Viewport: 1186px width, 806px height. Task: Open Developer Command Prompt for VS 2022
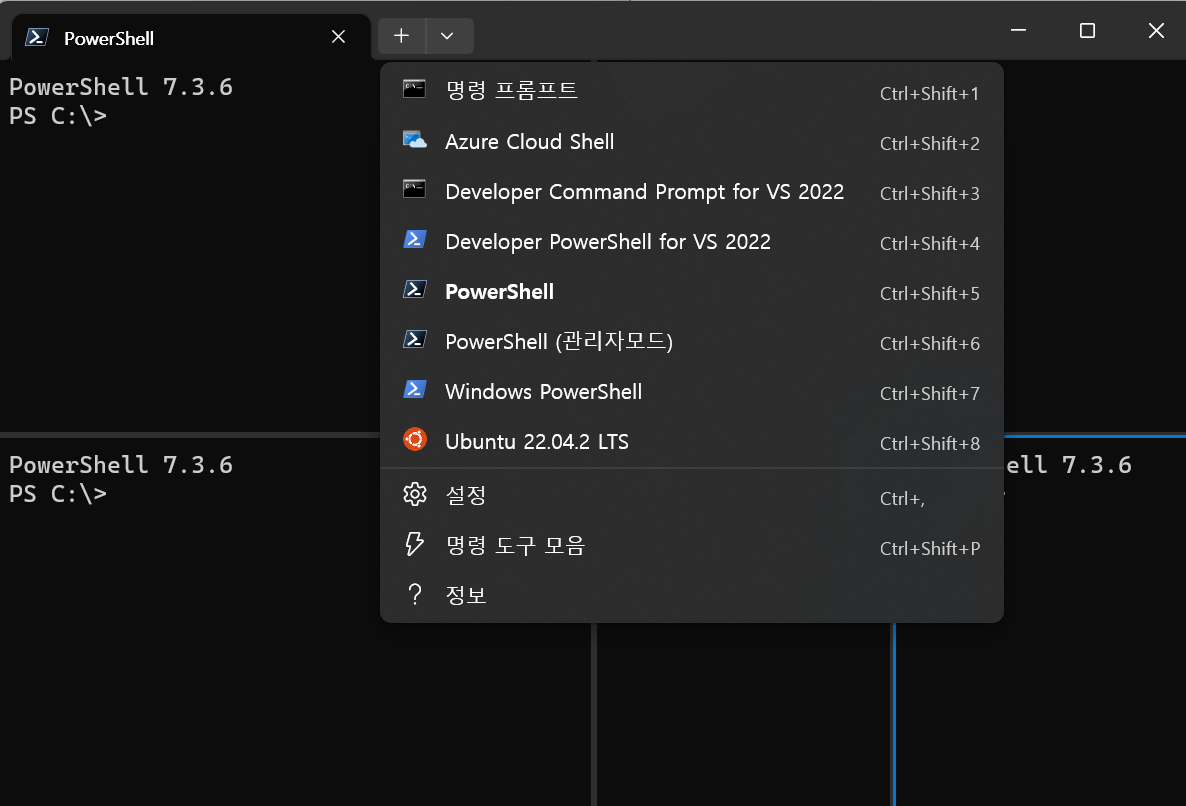[x=691, y=192]
